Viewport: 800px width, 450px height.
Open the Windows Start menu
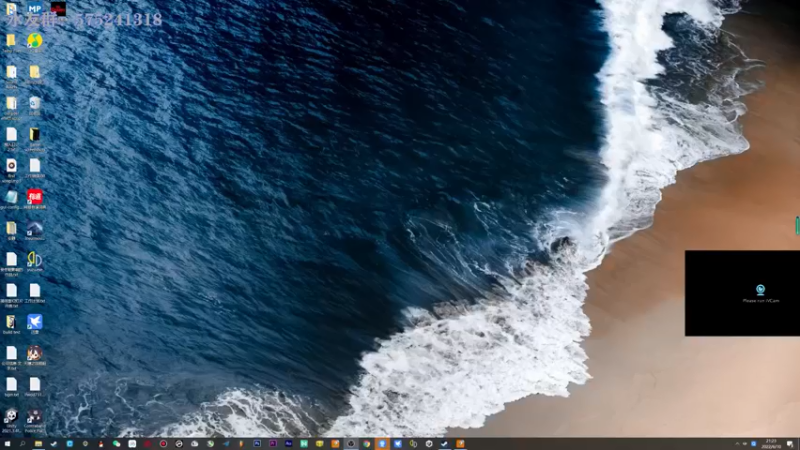7,444
